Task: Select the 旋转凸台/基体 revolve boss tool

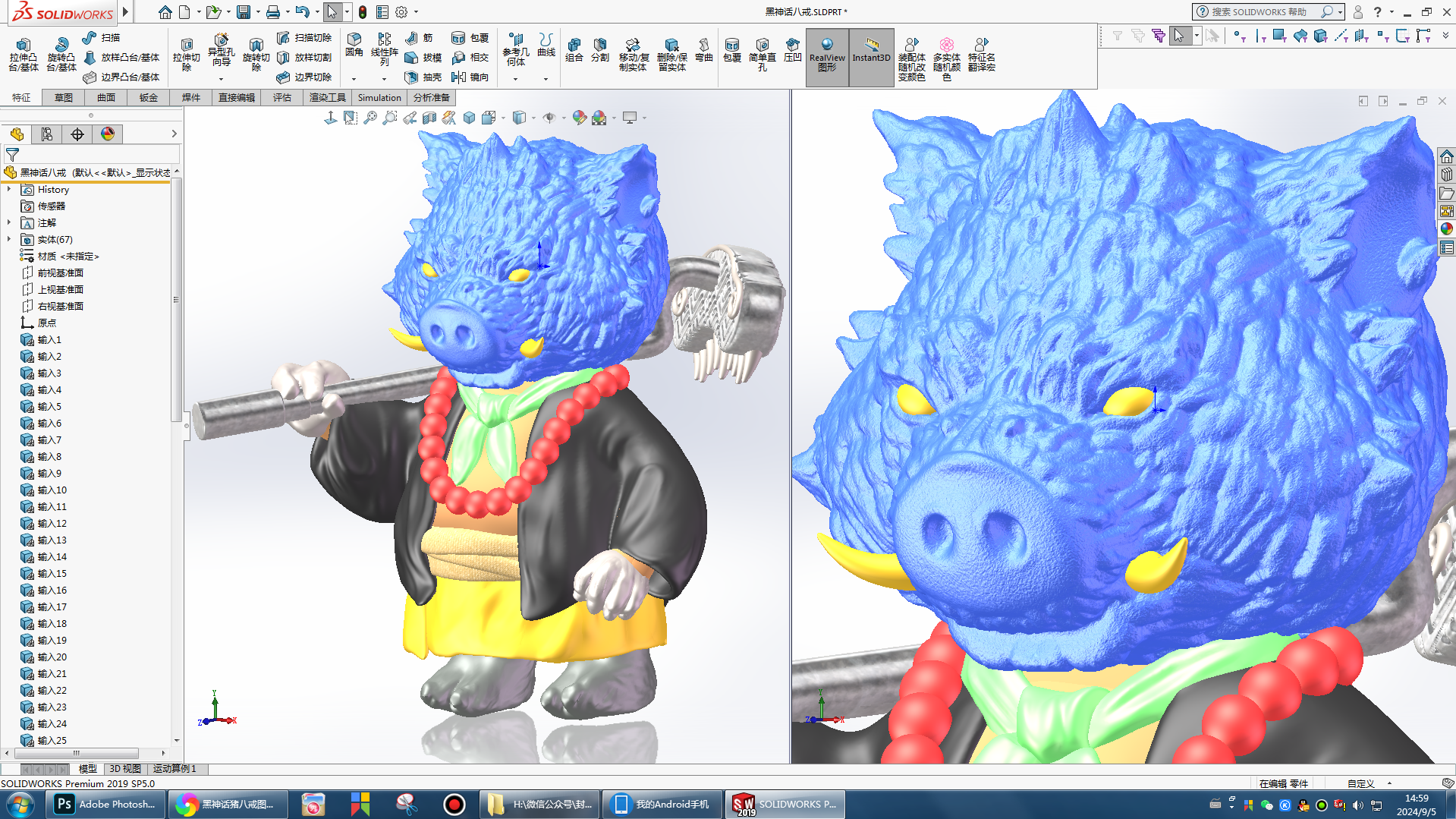Action: [61, 54]
